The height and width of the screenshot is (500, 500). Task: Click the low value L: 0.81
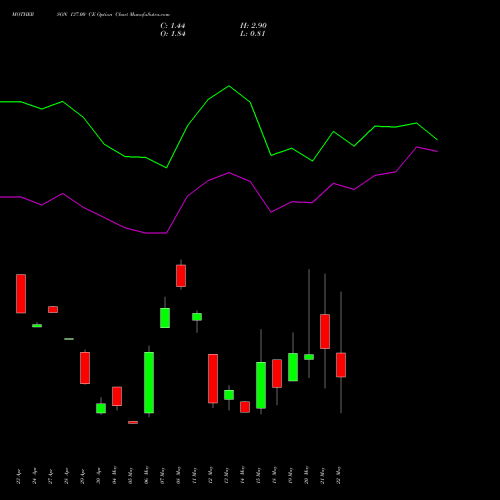(253, 34)
